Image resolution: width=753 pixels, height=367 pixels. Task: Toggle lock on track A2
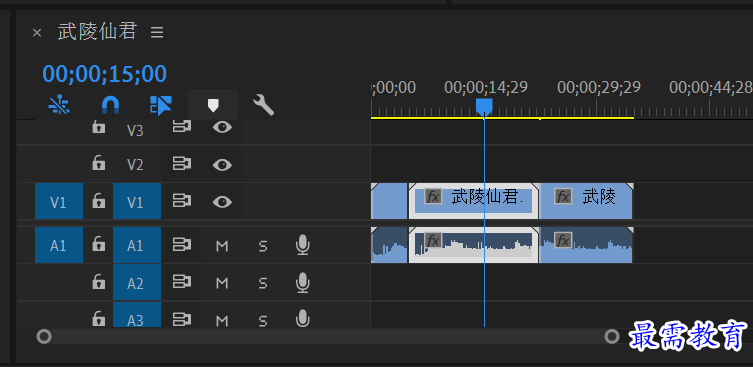pyautogui.click(x=98, y=282)
